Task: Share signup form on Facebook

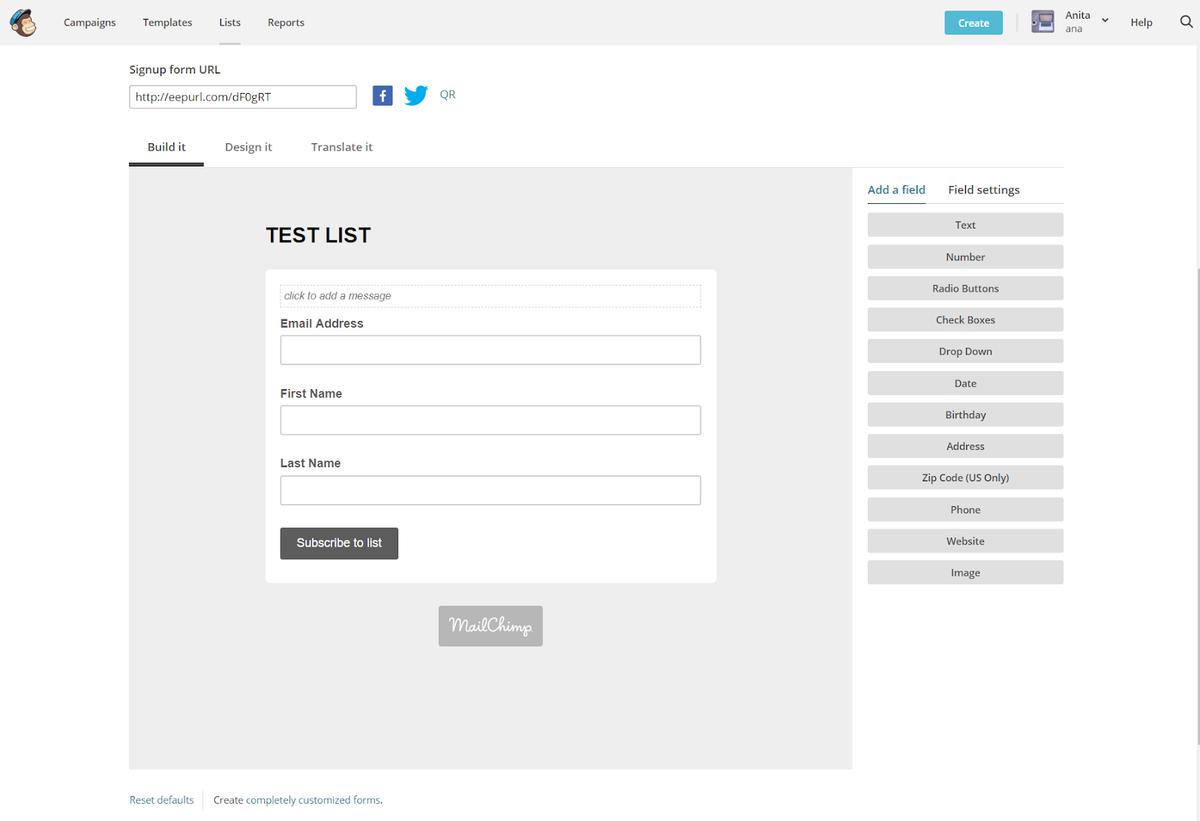Action: (x=382, y=95)
